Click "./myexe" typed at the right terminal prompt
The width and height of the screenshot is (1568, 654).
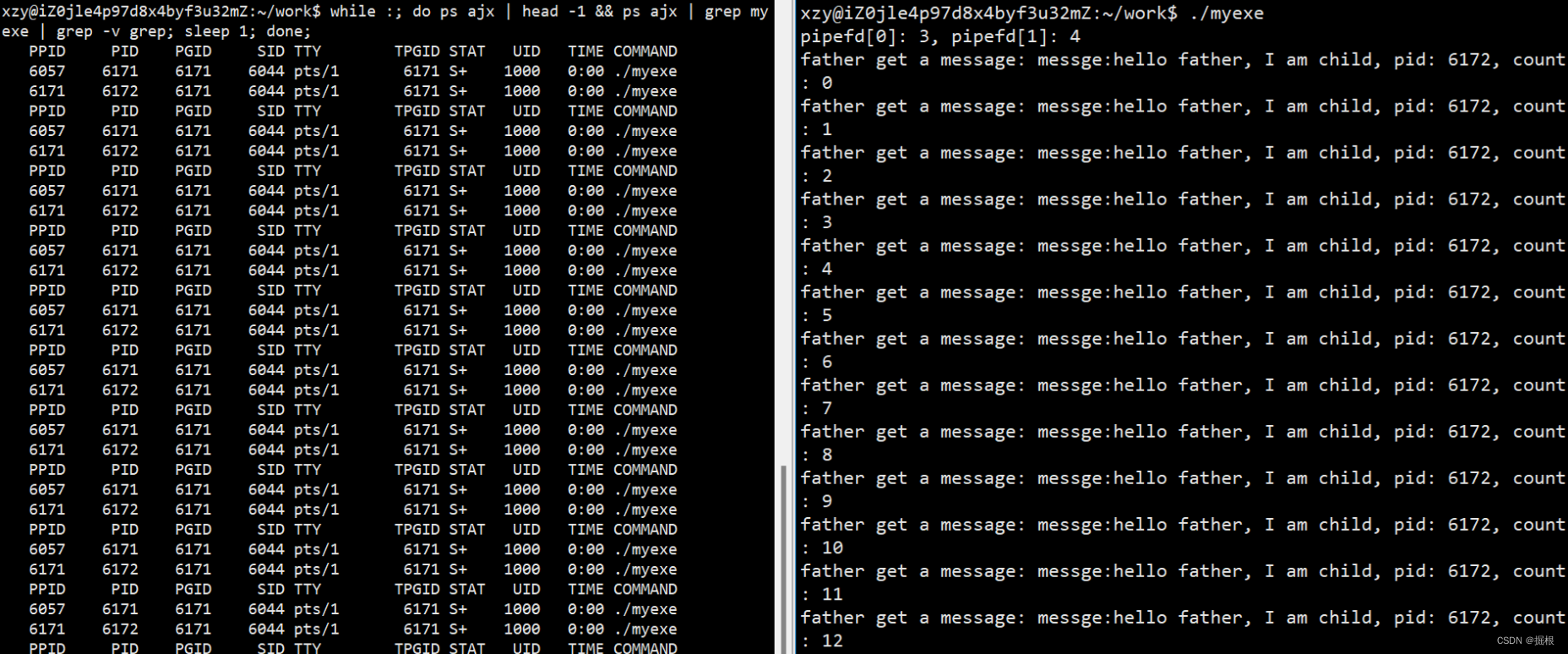(x=1225, y=14)
